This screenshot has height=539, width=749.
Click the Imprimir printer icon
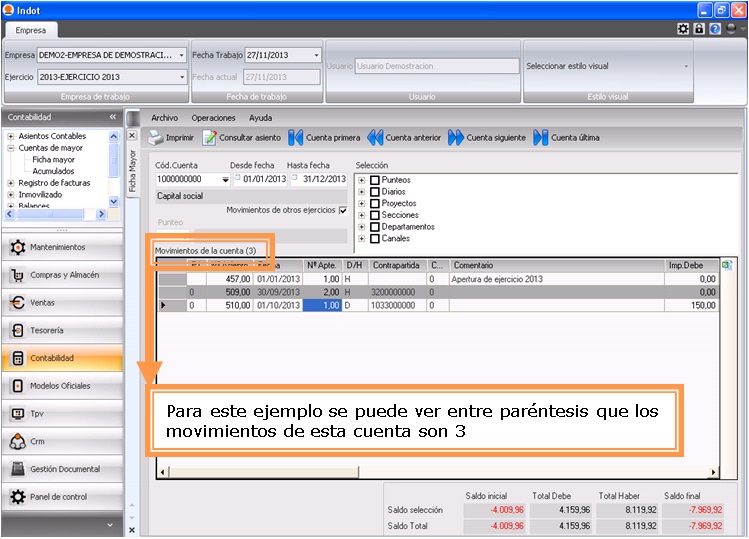tap(155, 138)
